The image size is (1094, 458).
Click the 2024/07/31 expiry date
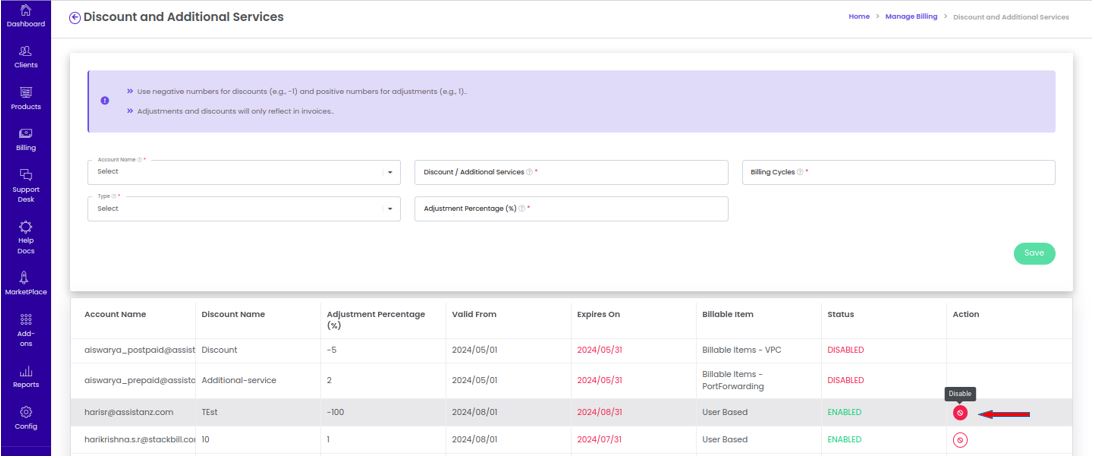599,440
